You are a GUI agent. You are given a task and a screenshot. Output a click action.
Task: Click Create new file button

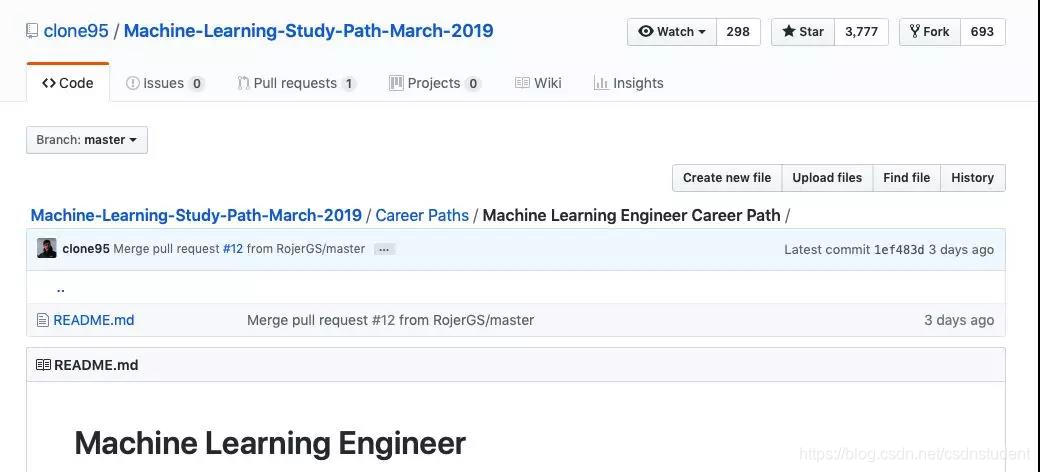(727, 178)
